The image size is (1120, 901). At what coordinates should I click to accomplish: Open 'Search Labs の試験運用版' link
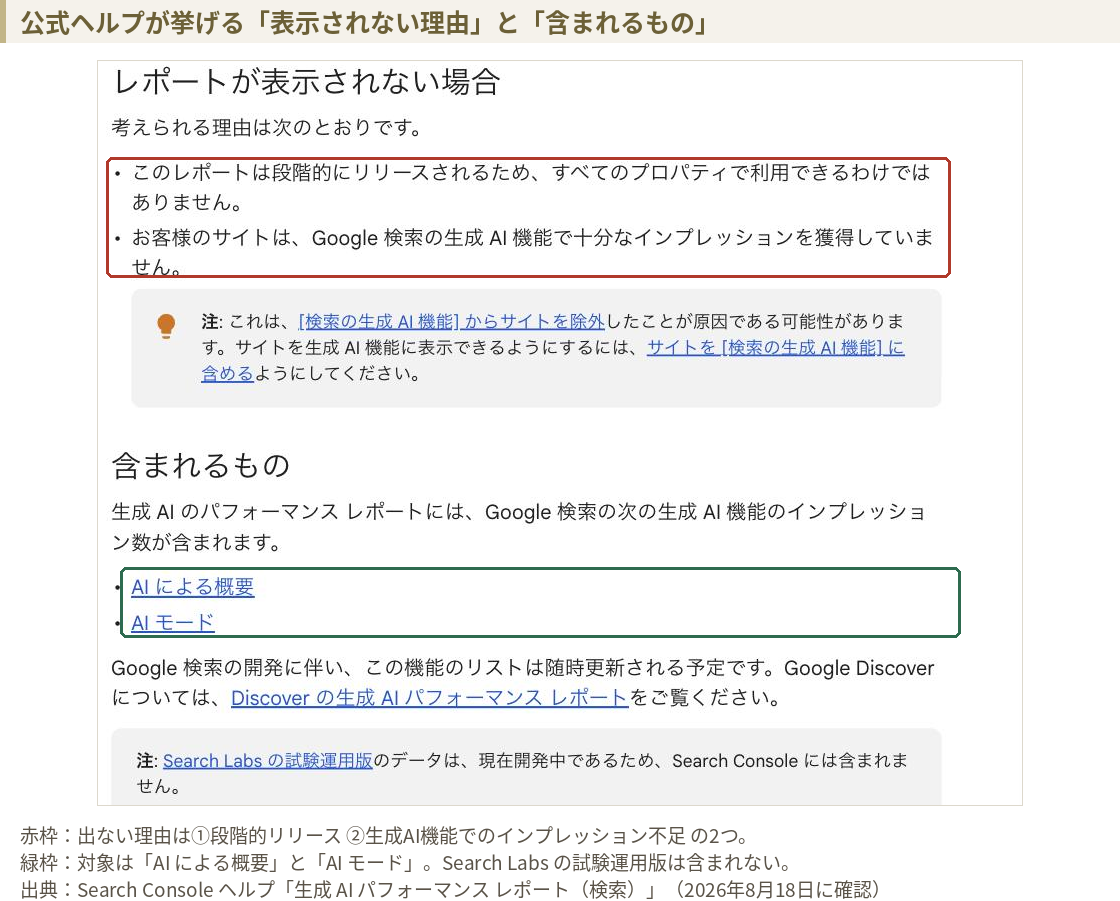[x=268, y=761]
